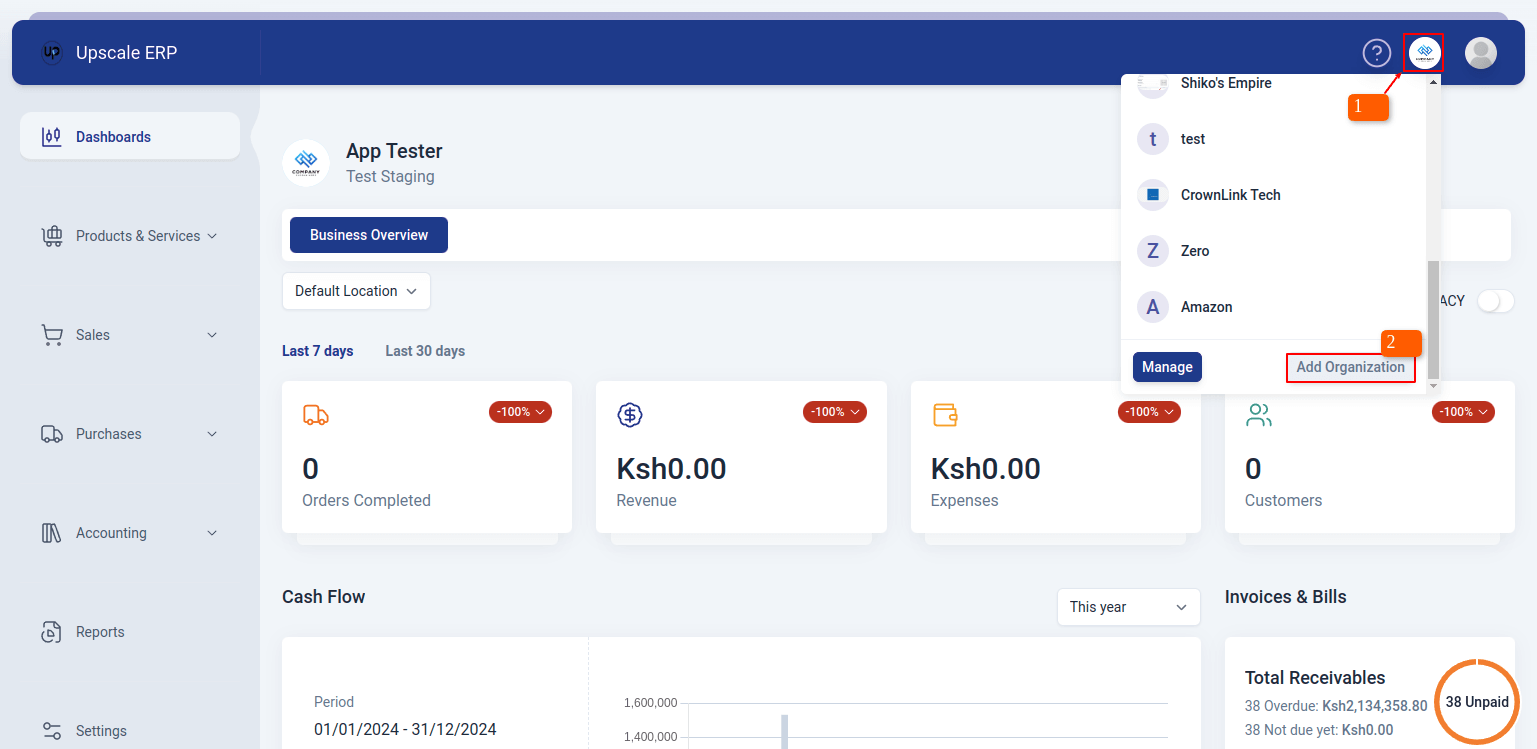Click the Upscale ERP logo
1537x749 pixels.
tap(51, 52)
